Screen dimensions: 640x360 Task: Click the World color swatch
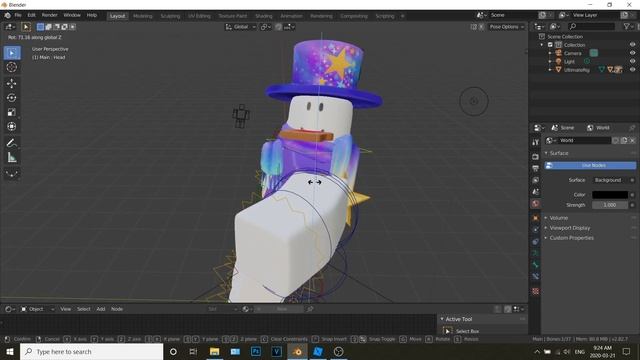pyautogui.click(x=610, y=195)
